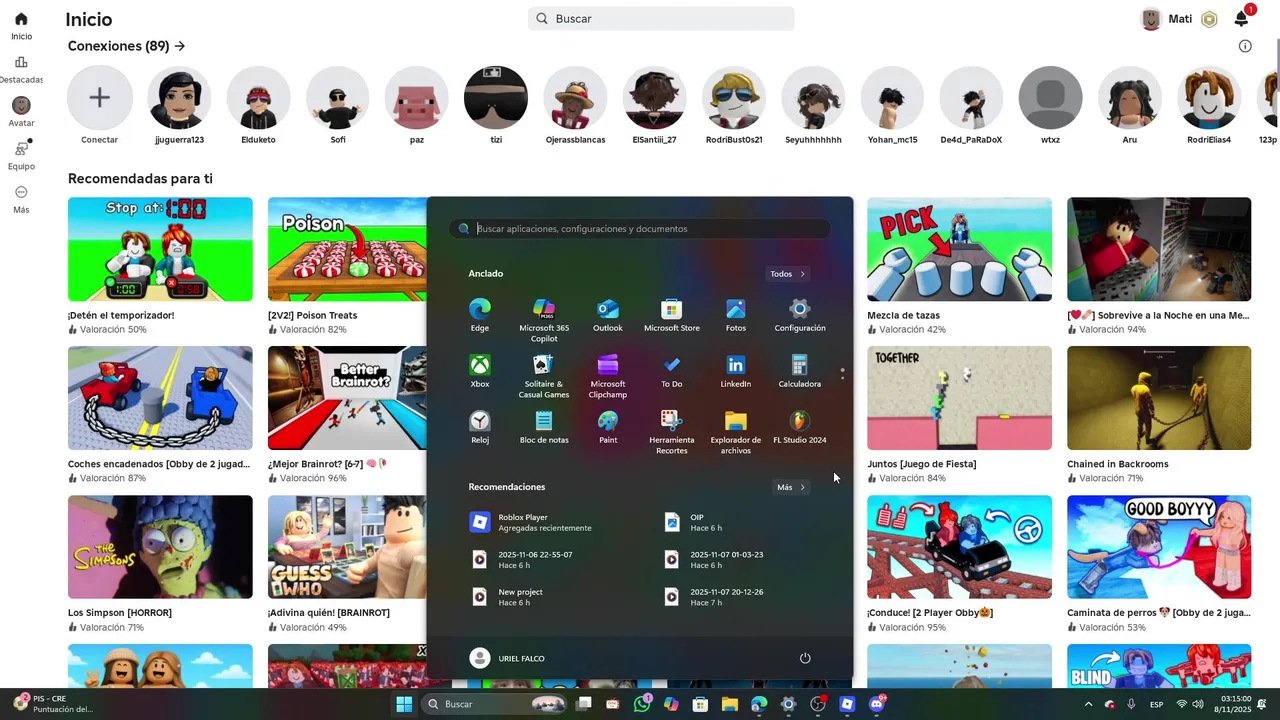Open Avatar in Roblox sidebar

tap(21, 112)
